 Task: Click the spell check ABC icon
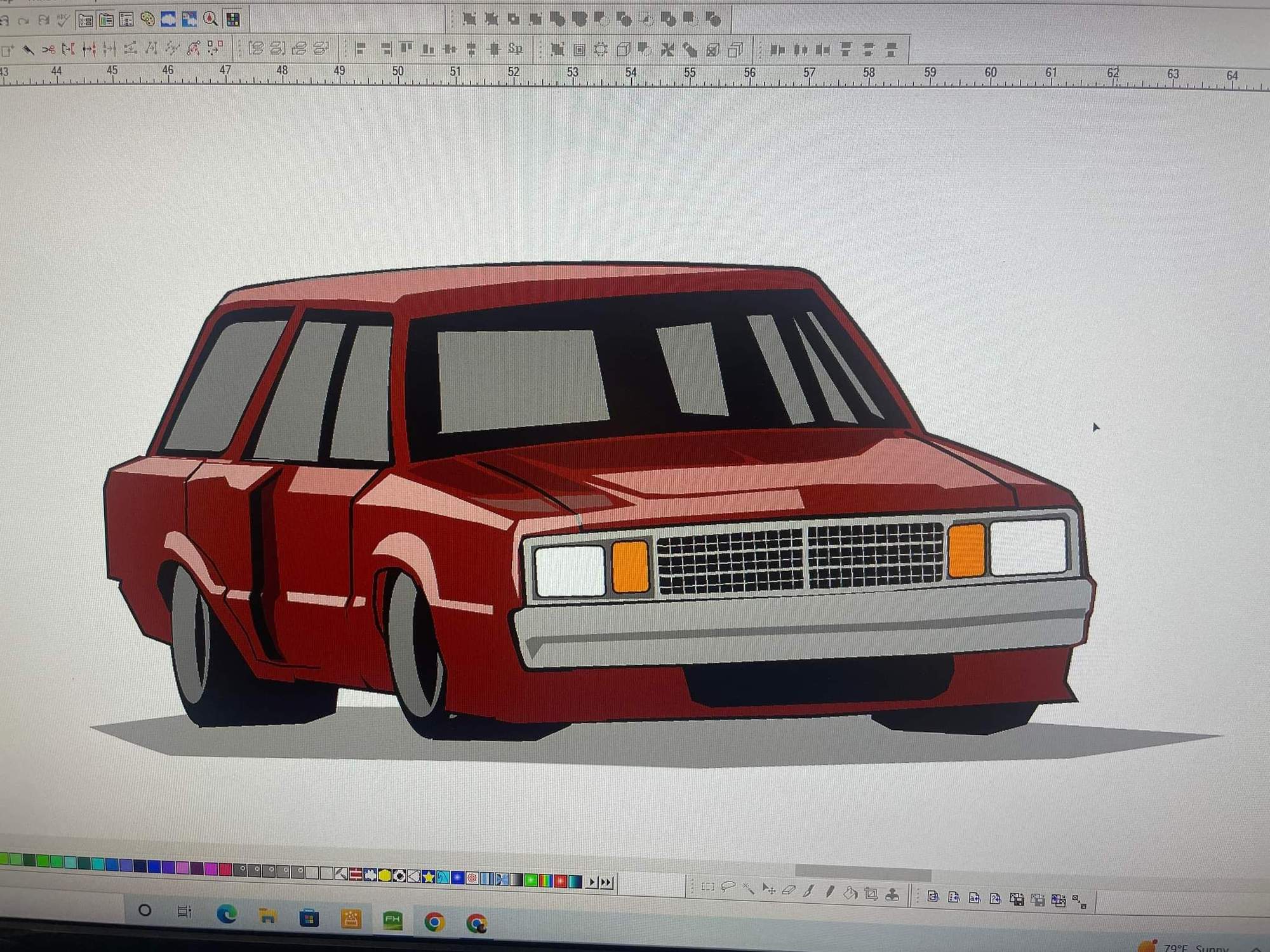coord(63,20)
